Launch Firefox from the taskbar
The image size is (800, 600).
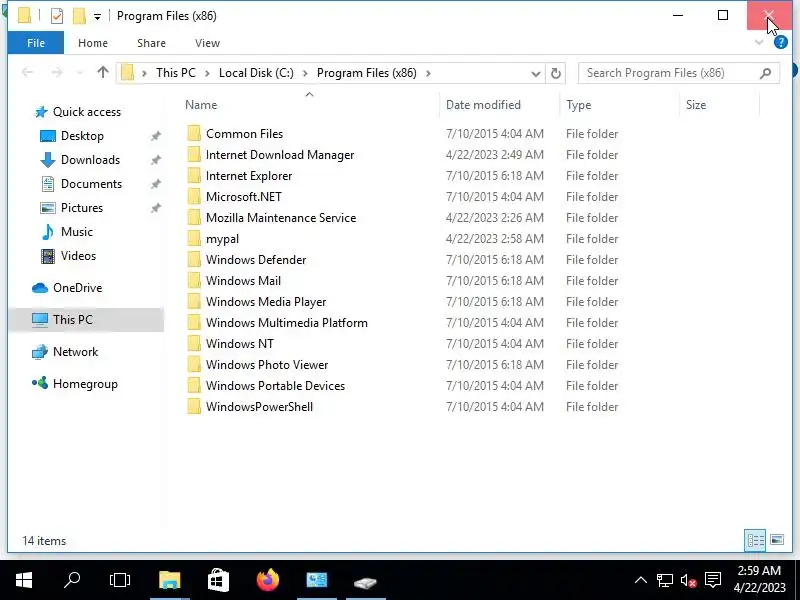click(x=268, y=580)
